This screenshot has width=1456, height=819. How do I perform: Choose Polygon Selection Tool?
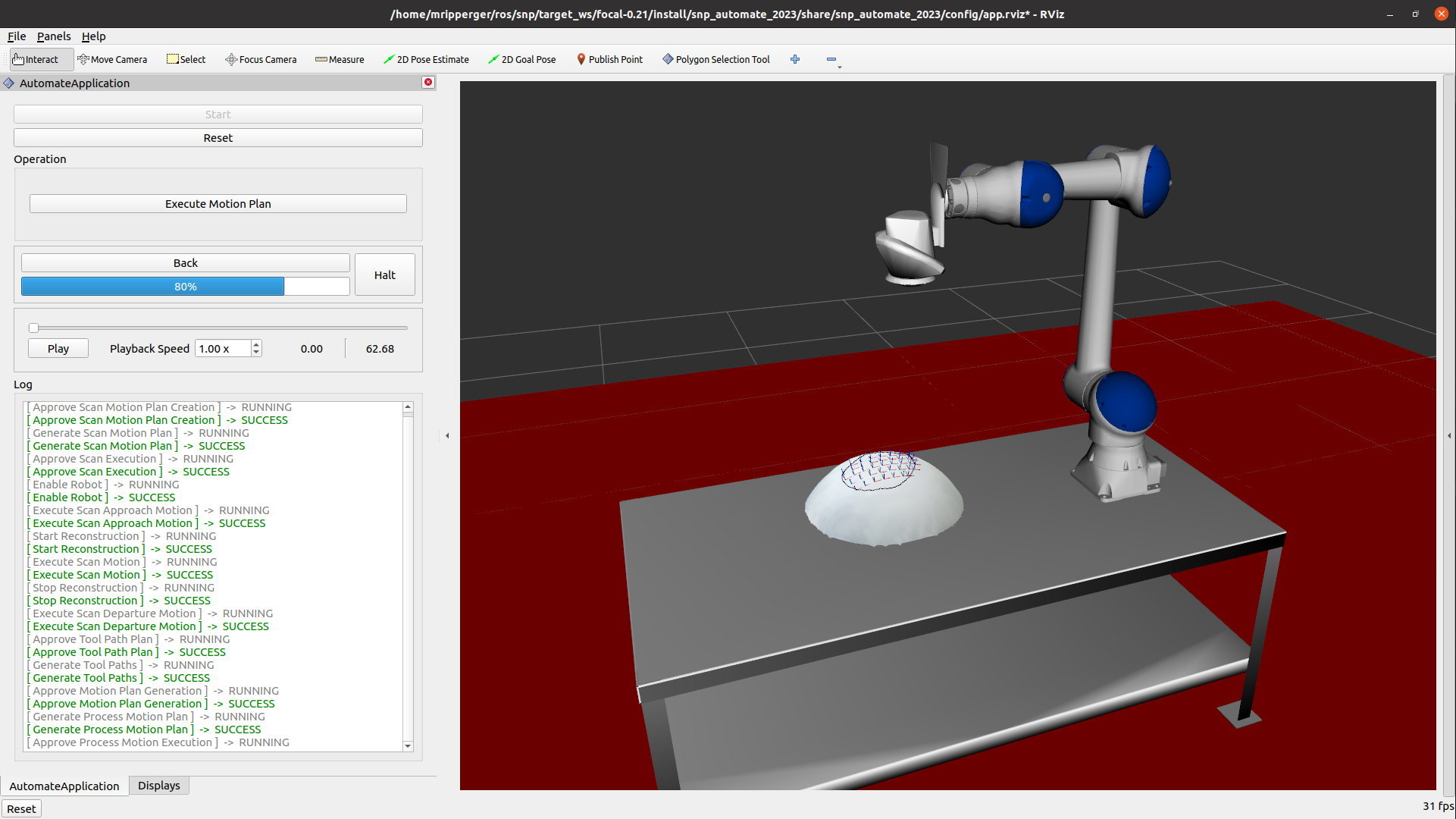pyautogui.click(x=715, y=59)
